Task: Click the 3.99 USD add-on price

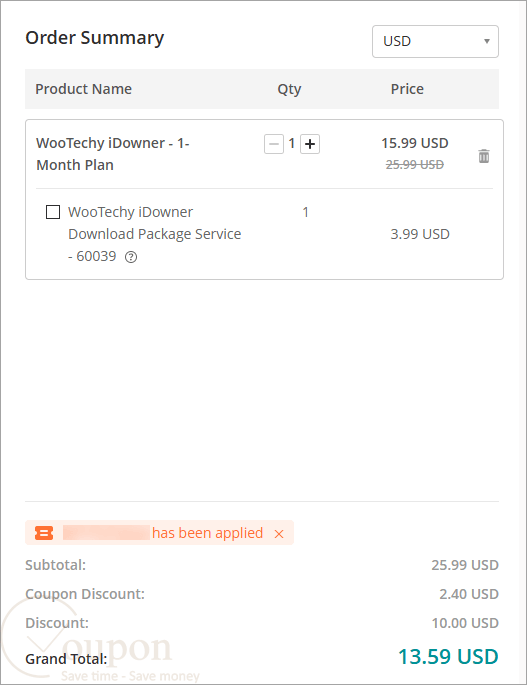Action: 420,234
